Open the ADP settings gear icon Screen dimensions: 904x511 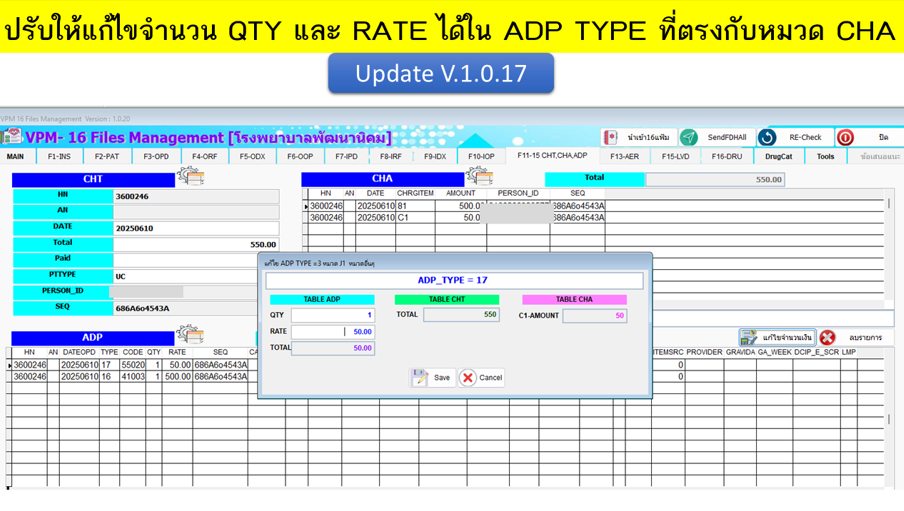(x=190, y=335)
